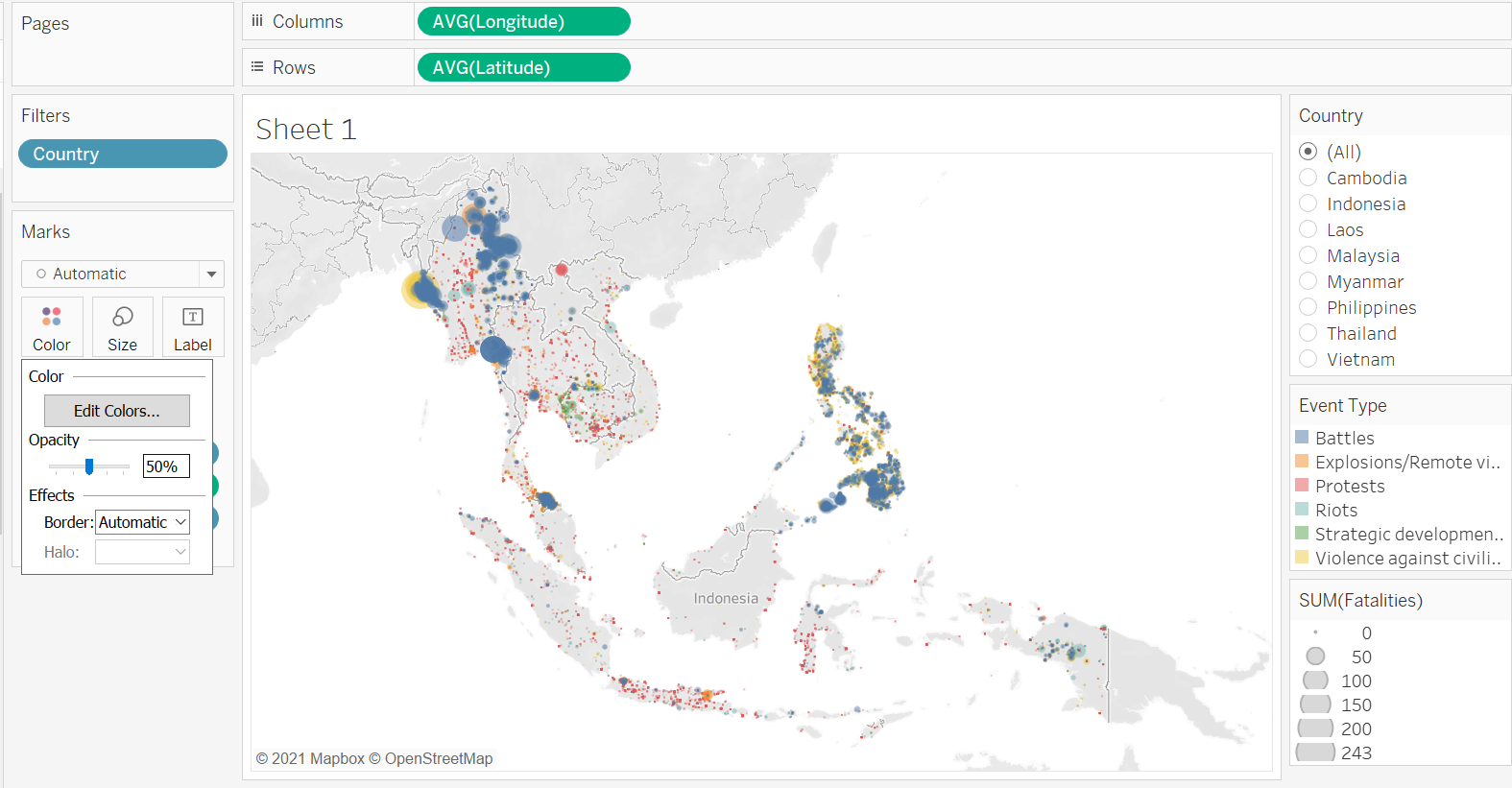Open the Size marks card
The height and width of the screenshot is (788, 1512).
122,327
